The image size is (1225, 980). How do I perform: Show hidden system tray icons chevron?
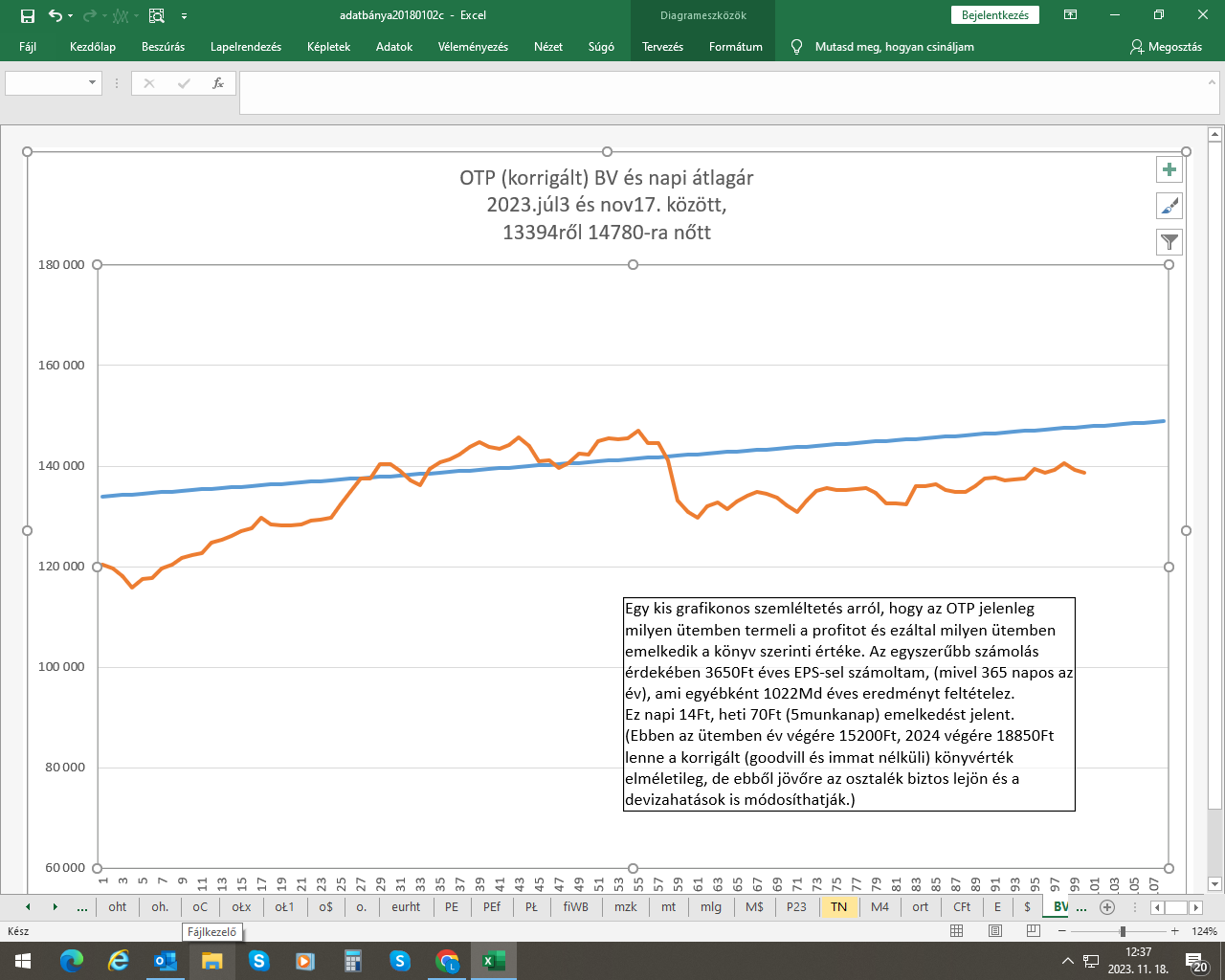1068,961
